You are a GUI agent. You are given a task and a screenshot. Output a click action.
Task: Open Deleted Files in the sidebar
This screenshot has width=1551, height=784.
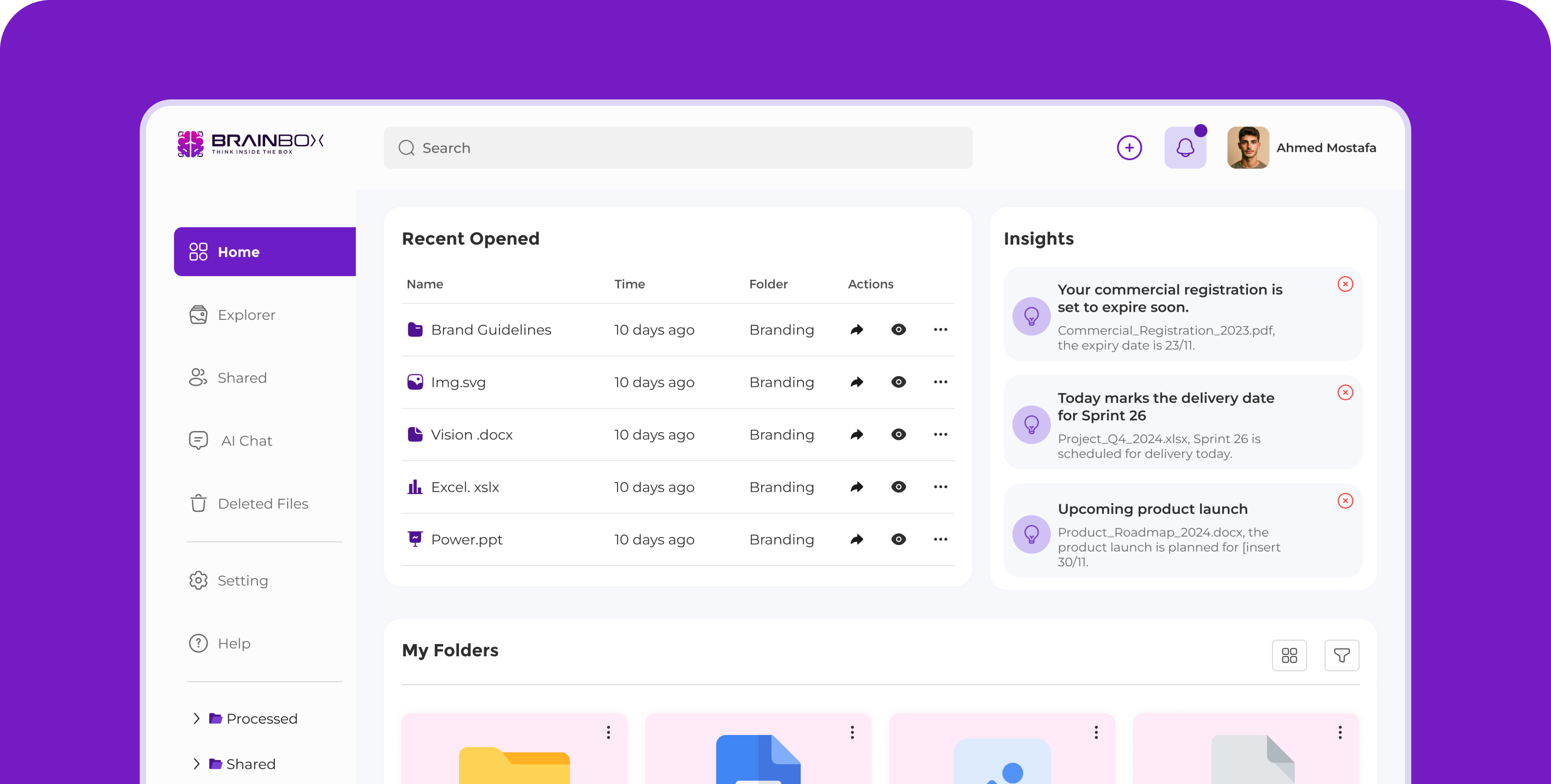click(249, 504)
